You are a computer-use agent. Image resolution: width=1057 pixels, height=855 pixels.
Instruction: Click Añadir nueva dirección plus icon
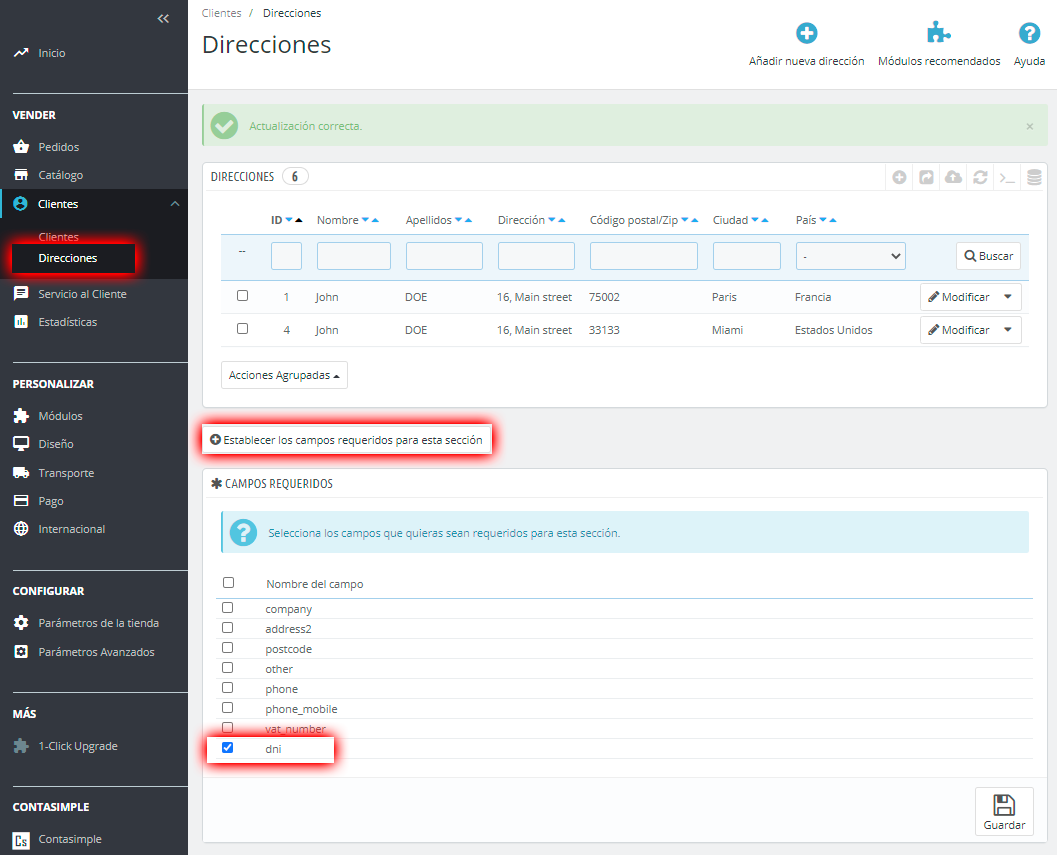tap(806, 32)
